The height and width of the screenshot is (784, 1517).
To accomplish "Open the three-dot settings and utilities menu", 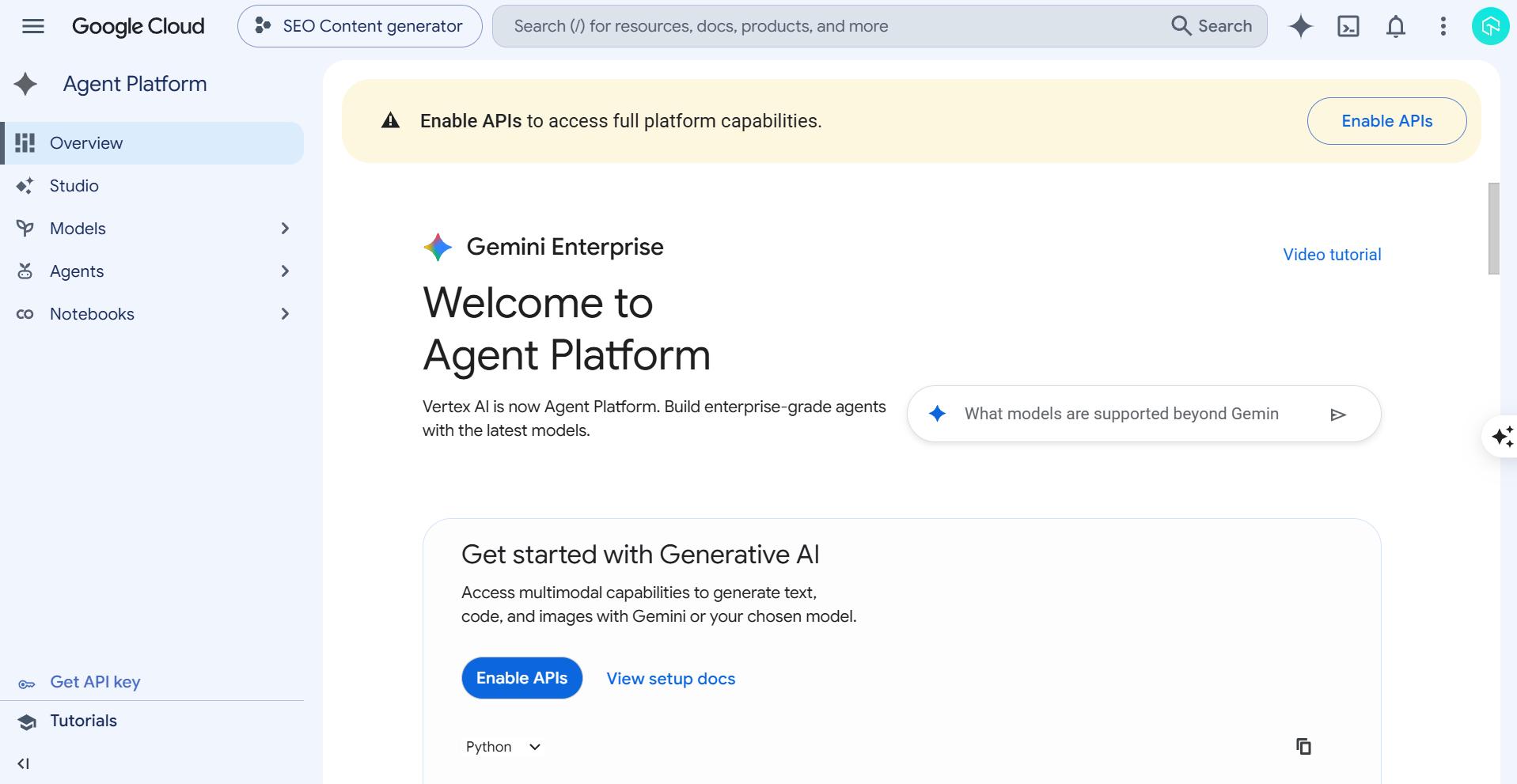I will [x=1443, y=26].
